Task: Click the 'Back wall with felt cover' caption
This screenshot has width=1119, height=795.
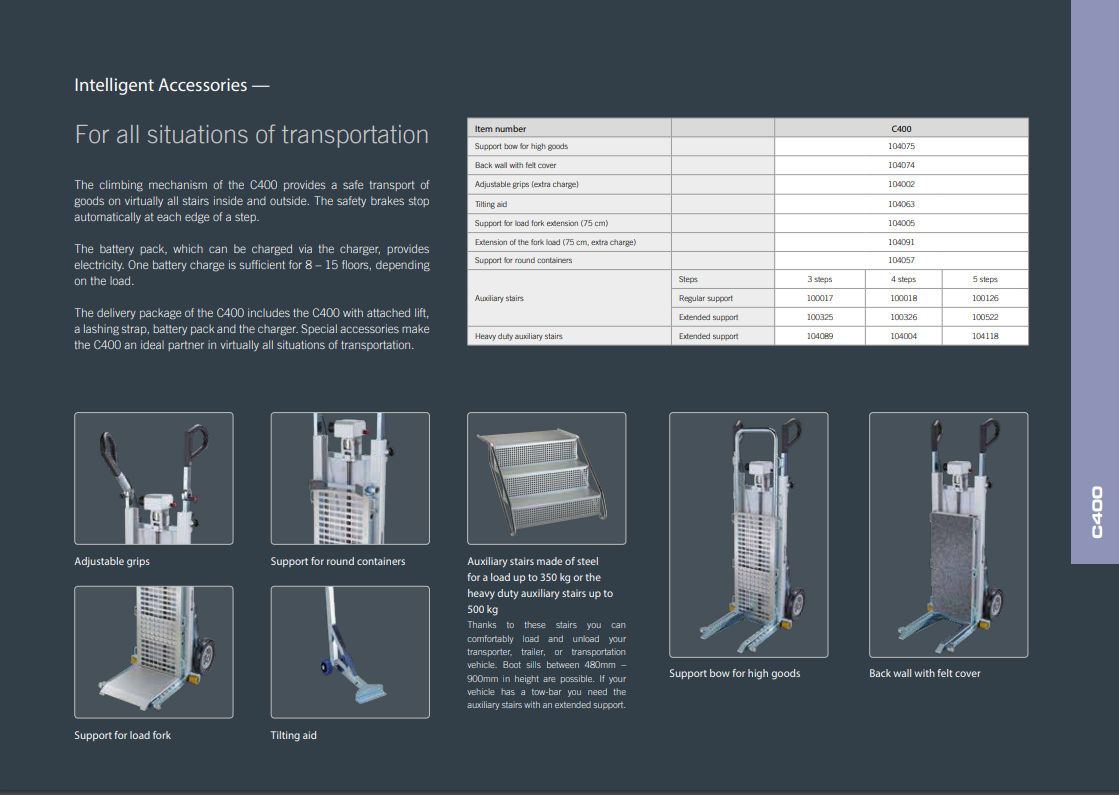Action: tap(924, 674)
